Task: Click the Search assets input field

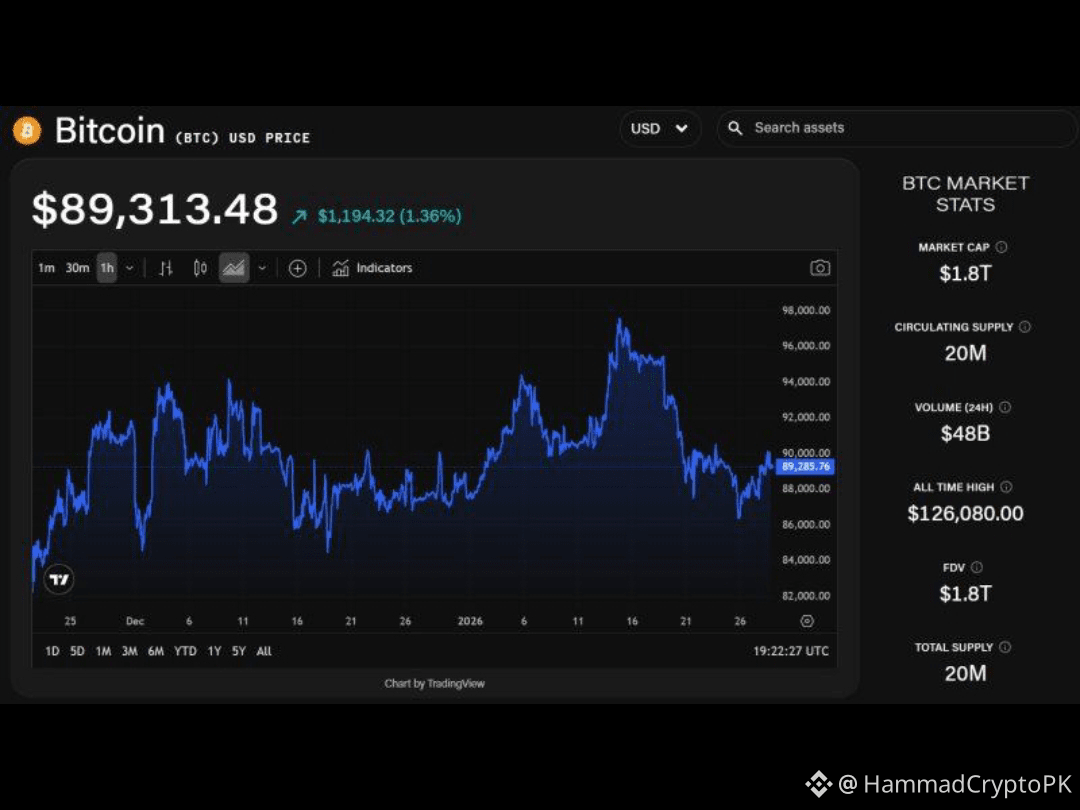Action: click(897, 128)
